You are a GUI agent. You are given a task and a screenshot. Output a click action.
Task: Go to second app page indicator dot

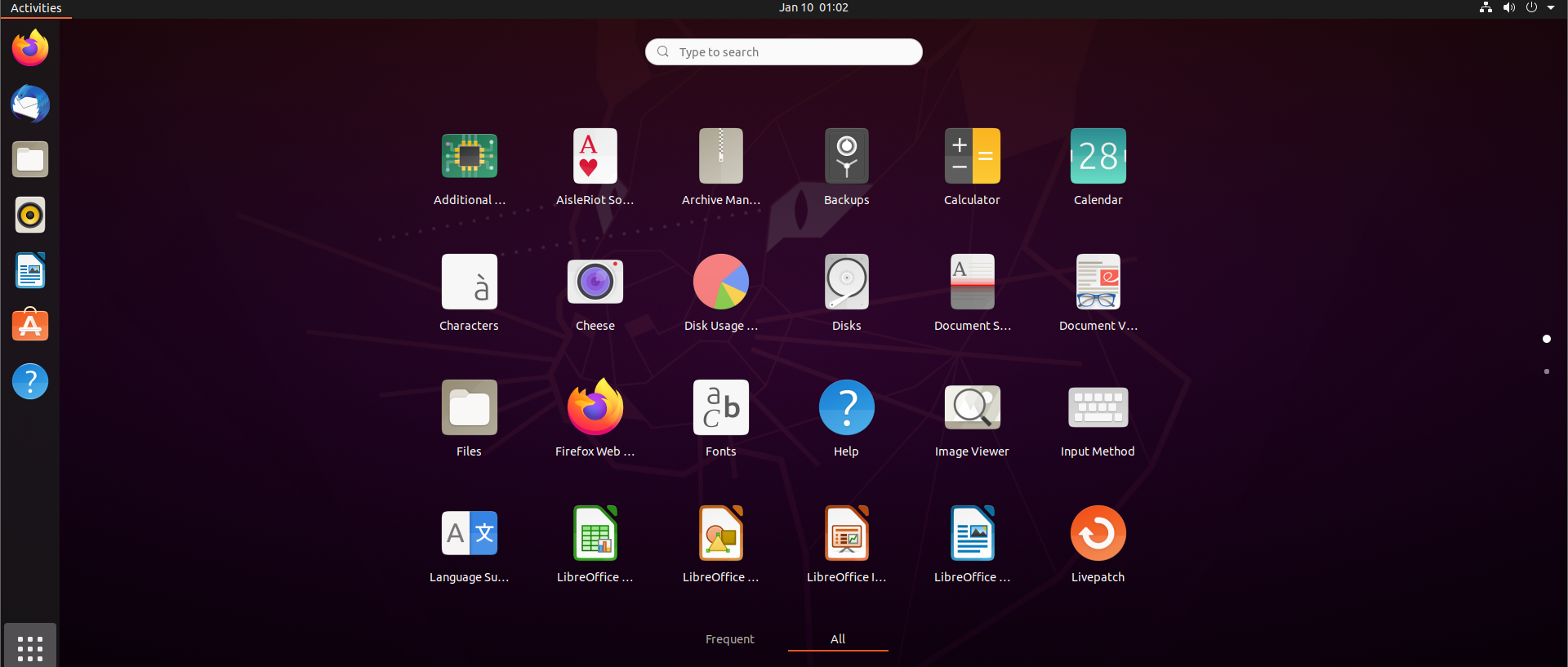click(1547, 371)
